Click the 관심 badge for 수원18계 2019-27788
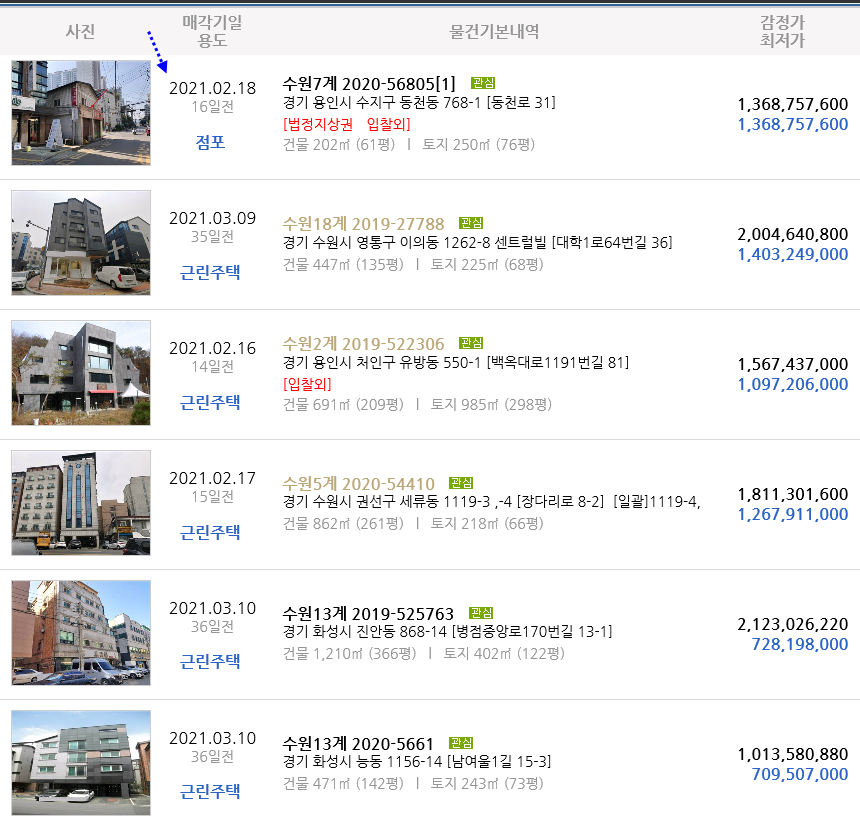Image resolution: width=860 pixels, height=818 pixels. (x=471, y=223)
